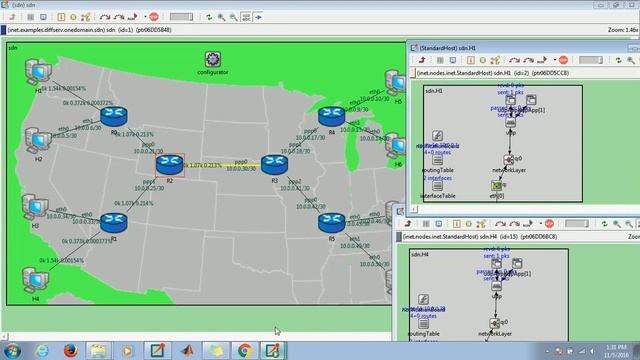
Task: Select eth[0] submodule in sdn.H1
Action: point(496,186)
